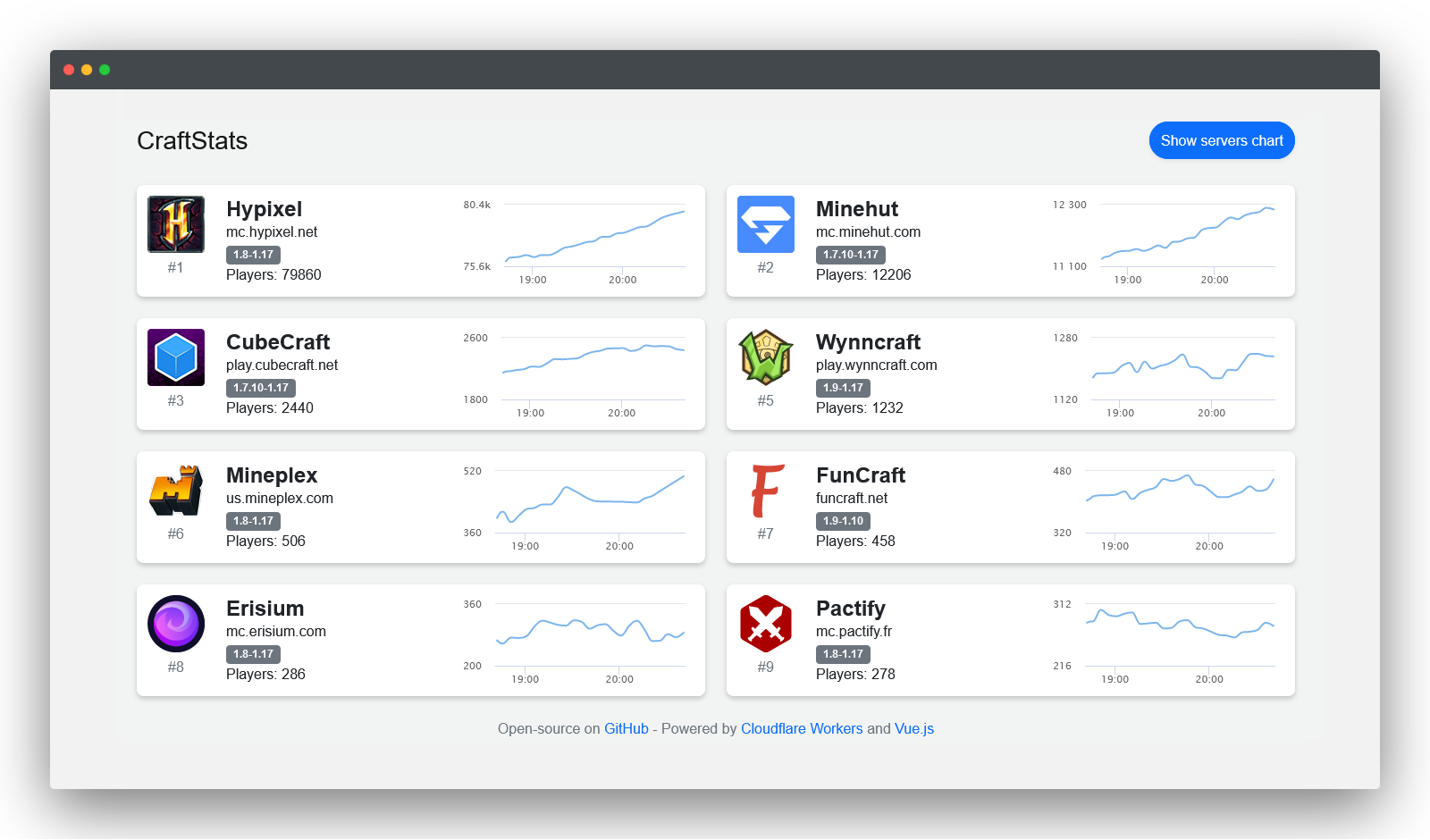1430x840 pixels.
Task: Click FunCraft's 1.9-1.10 version badge
Action: tap(843, 521)
